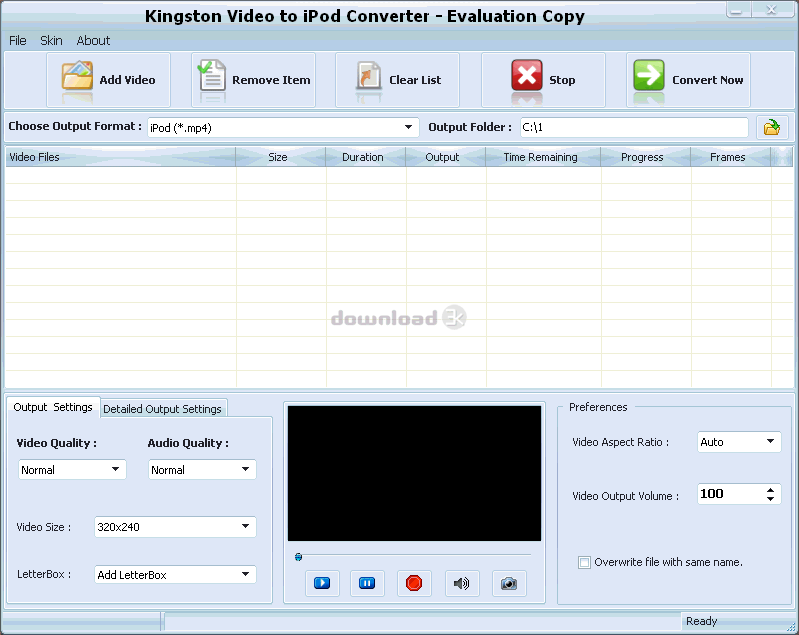Play the preview video
The width and height of the screenshot is (799, 635).
322,583
